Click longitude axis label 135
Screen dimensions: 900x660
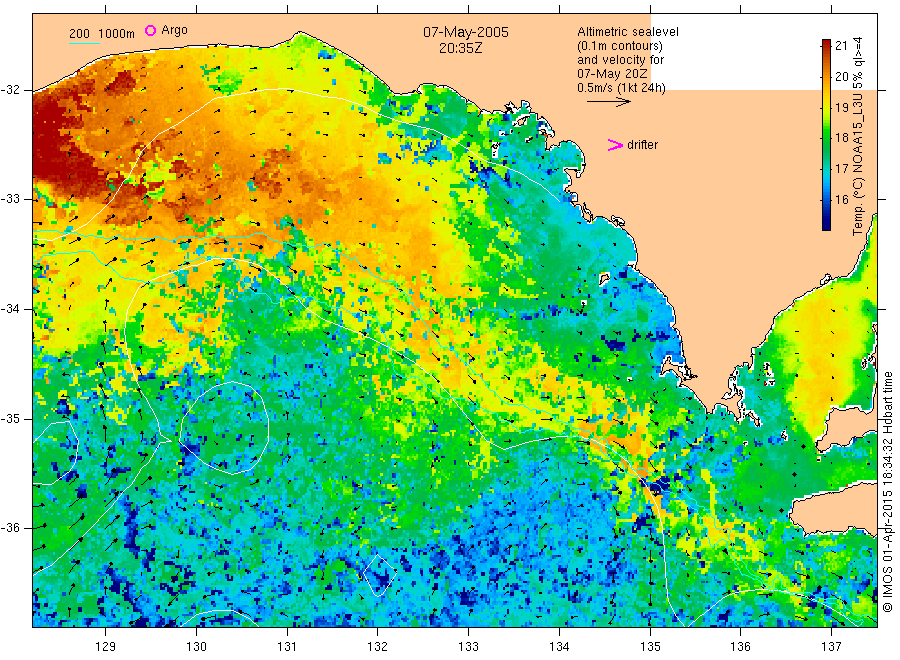coord(650,647)
